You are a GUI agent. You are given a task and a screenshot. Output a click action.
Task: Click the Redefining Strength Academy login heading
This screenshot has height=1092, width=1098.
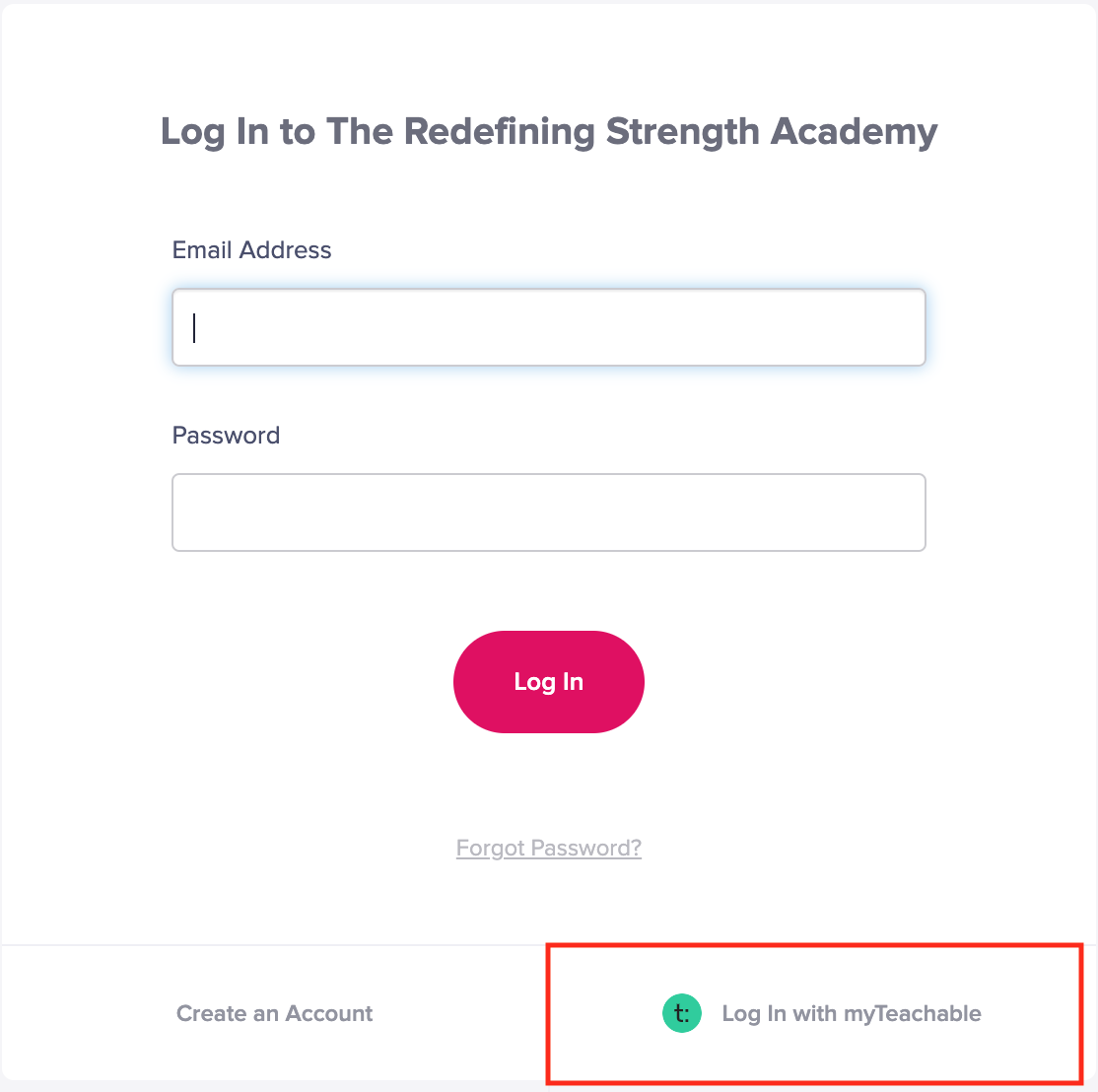(x=549, y=131)
